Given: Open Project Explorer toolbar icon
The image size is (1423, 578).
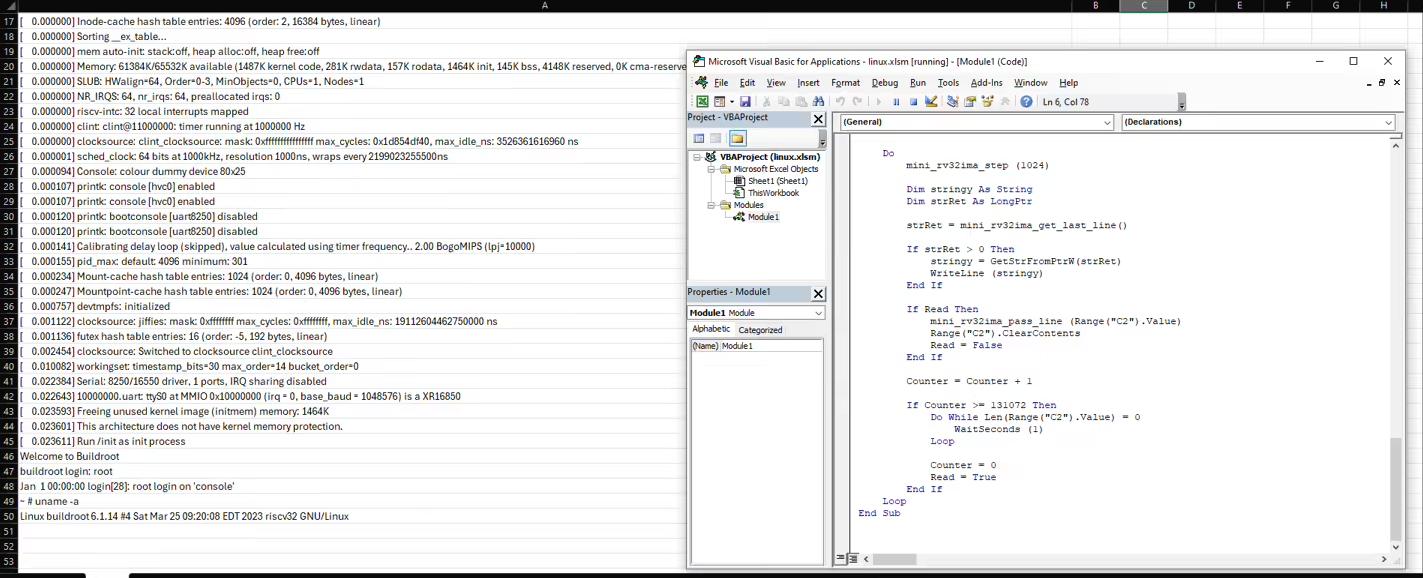Looking at the screenshot, I should click(x=952, y=102).
